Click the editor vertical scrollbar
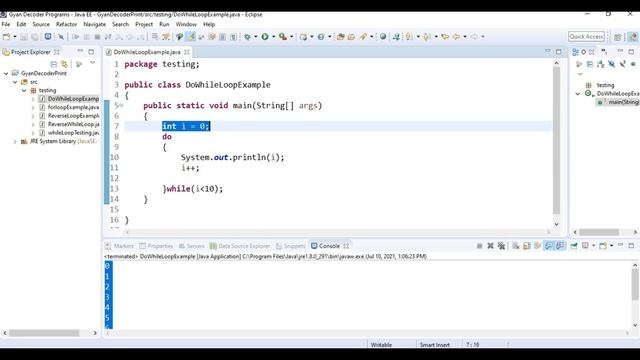This screenshot has width=640, height=360. point(556,140)
